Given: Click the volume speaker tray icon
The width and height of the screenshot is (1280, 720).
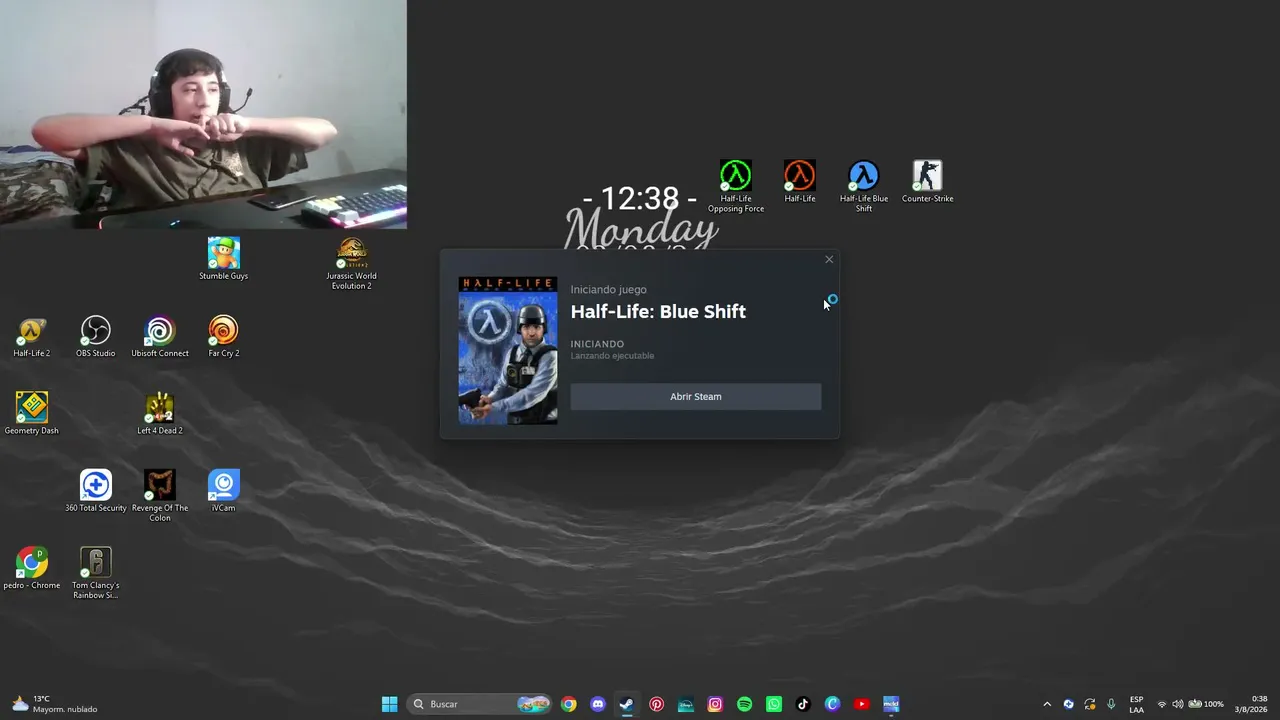Looking at the screenshot, I should 1177,704.
